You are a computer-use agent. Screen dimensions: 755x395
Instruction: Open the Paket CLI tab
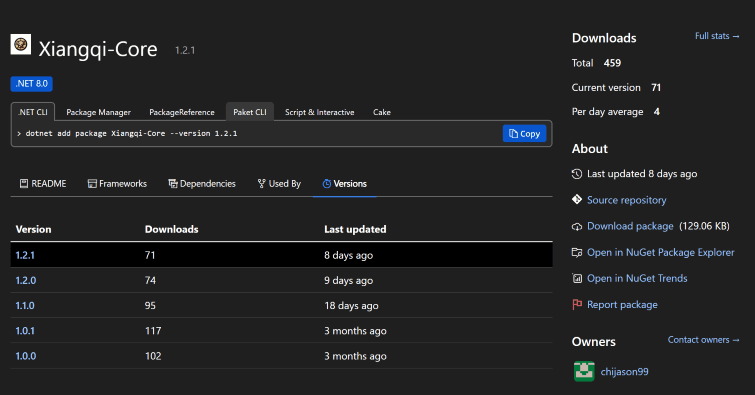(x=250, y=112)
